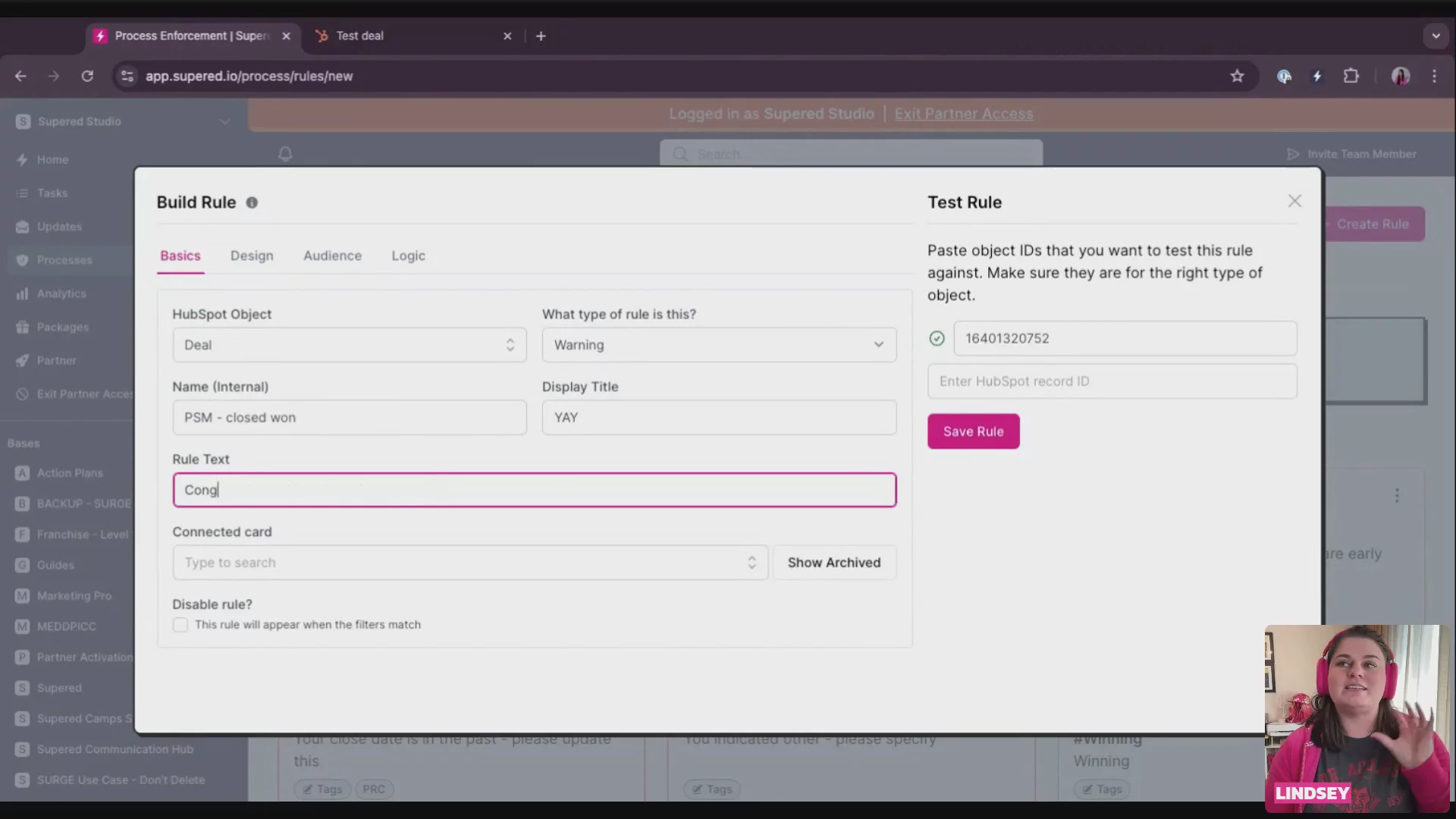The image size is (1456, 819).
Task: Open the Chrome profile avatar
Action: click(x=1400, y=76)
